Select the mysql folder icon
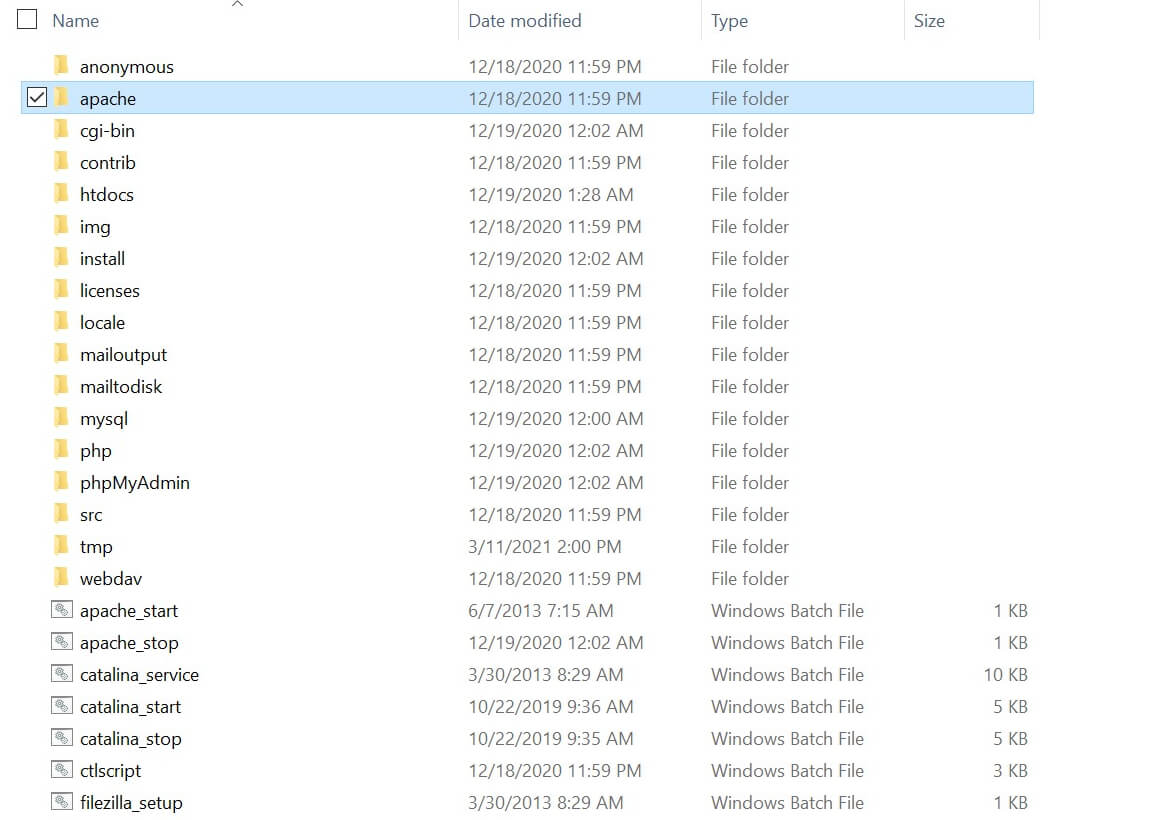The height and width of the screenshot is (820, 1171). tap(62, 418)
